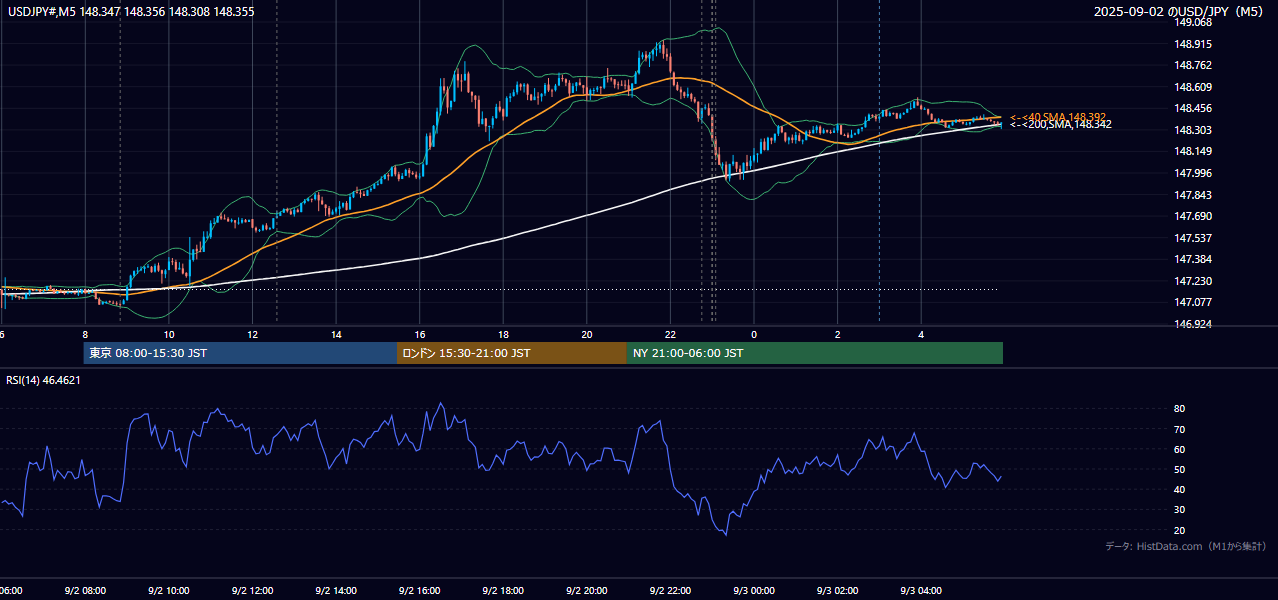This screenshot has height=600, width=1278.
Task: Click the 9/2 10:00 bottom time label
Action: [x=169, y=590]
